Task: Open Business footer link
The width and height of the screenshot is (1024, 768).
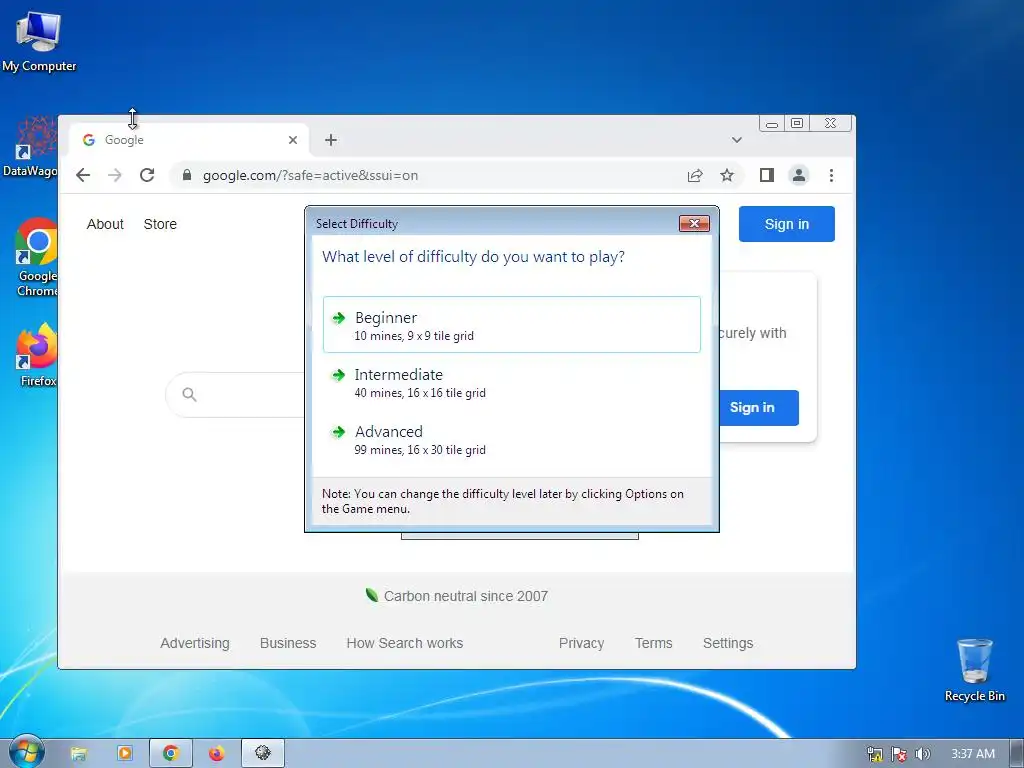Action: 288,643
